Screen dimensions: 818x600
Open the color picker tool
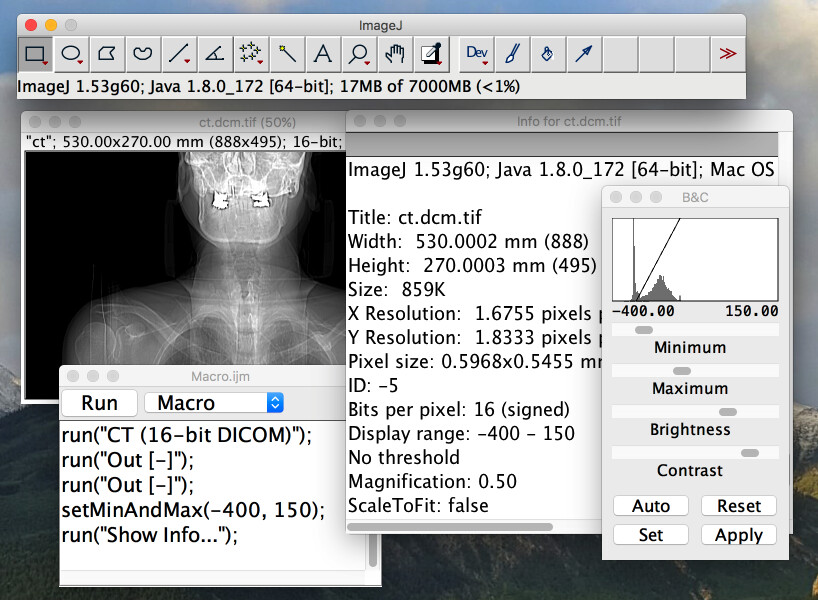click(431, 54)
